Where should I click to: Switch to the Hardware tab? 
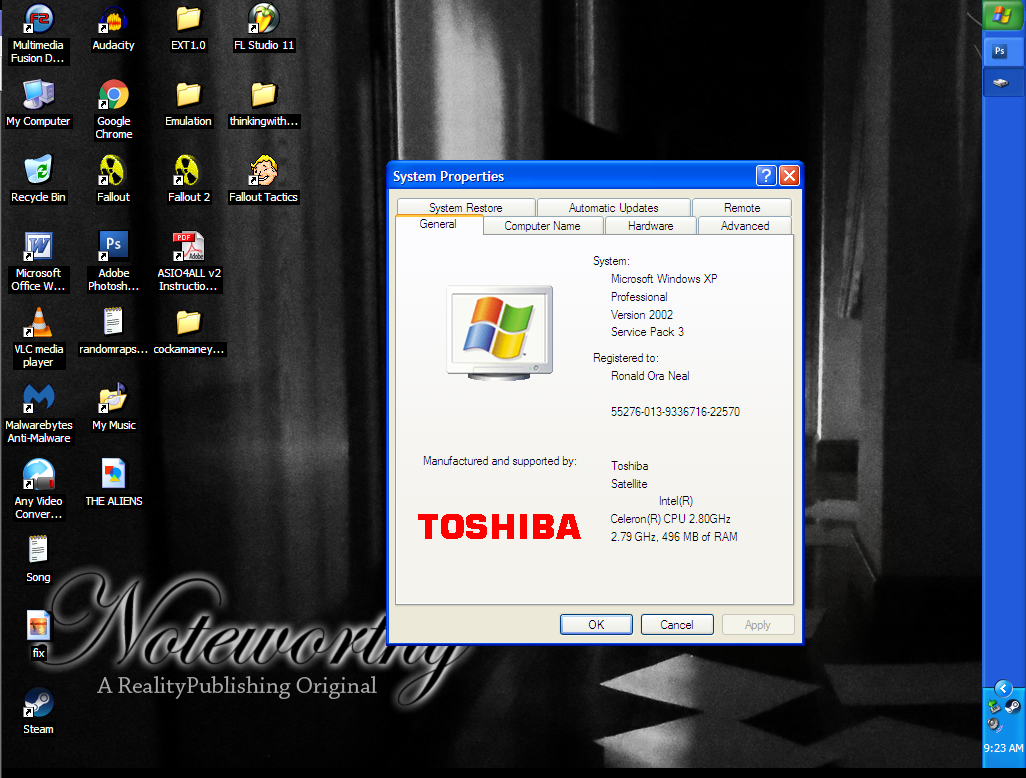[650, 226]
